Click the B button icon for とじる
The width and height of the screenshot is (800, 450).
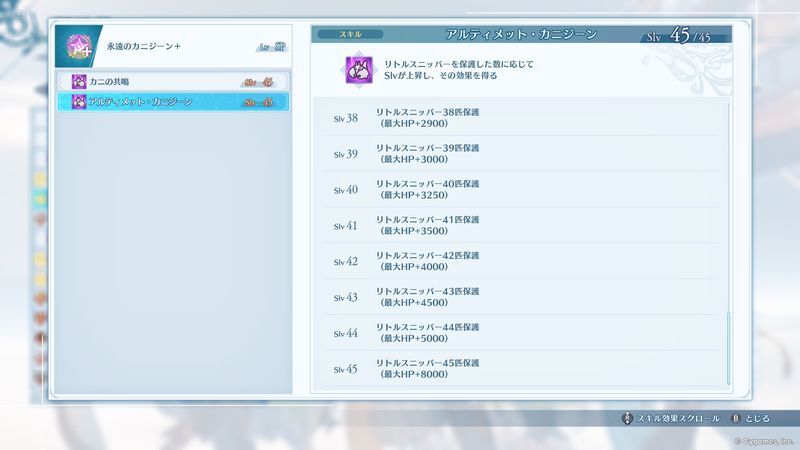736,418
